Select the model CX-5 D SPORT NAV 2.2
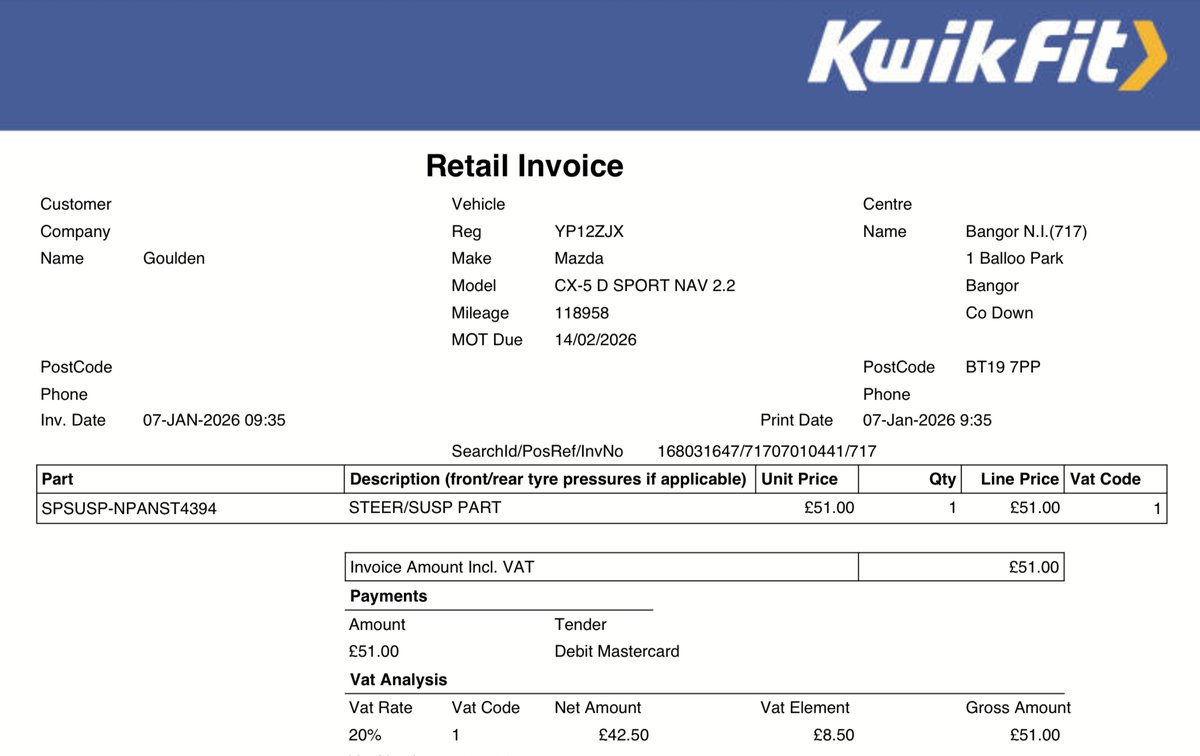This screenshot has height=756, width=1200. tap(644, 285)
